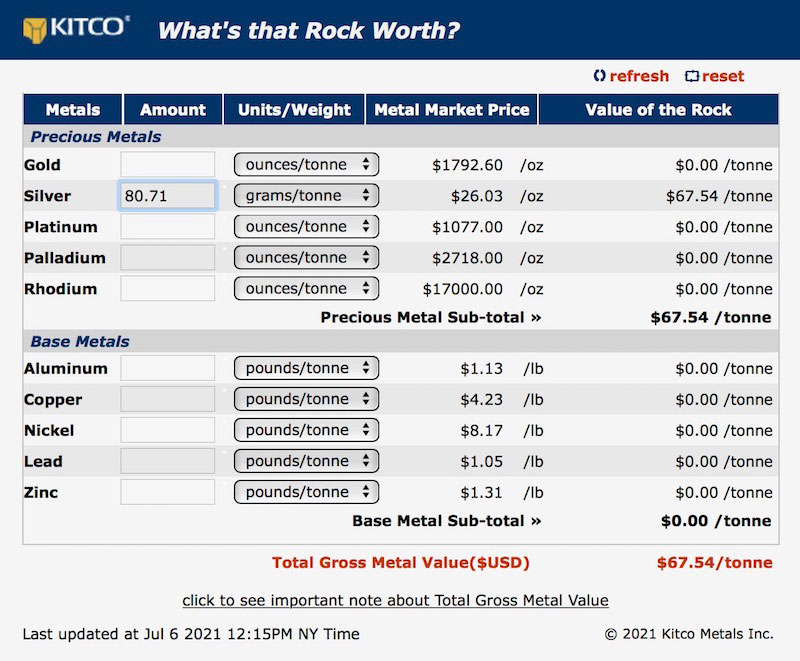This screenshot has width=800, height=661.
Task: Click the Value of the Rock header
Action: (659, 110)
